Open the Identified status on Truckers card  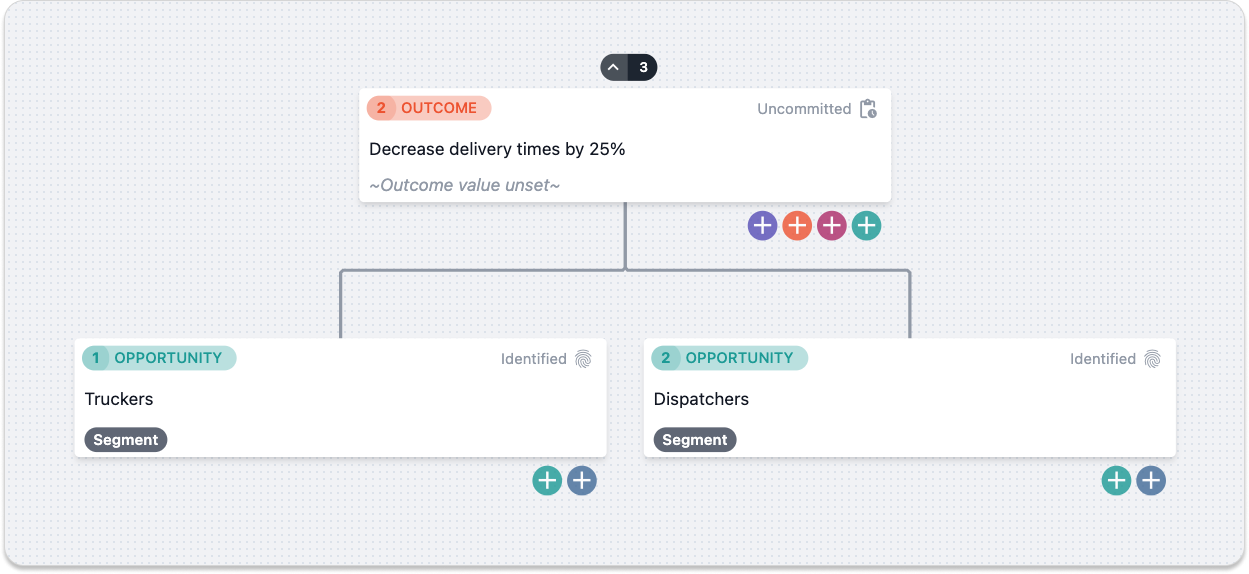point(534,359)
